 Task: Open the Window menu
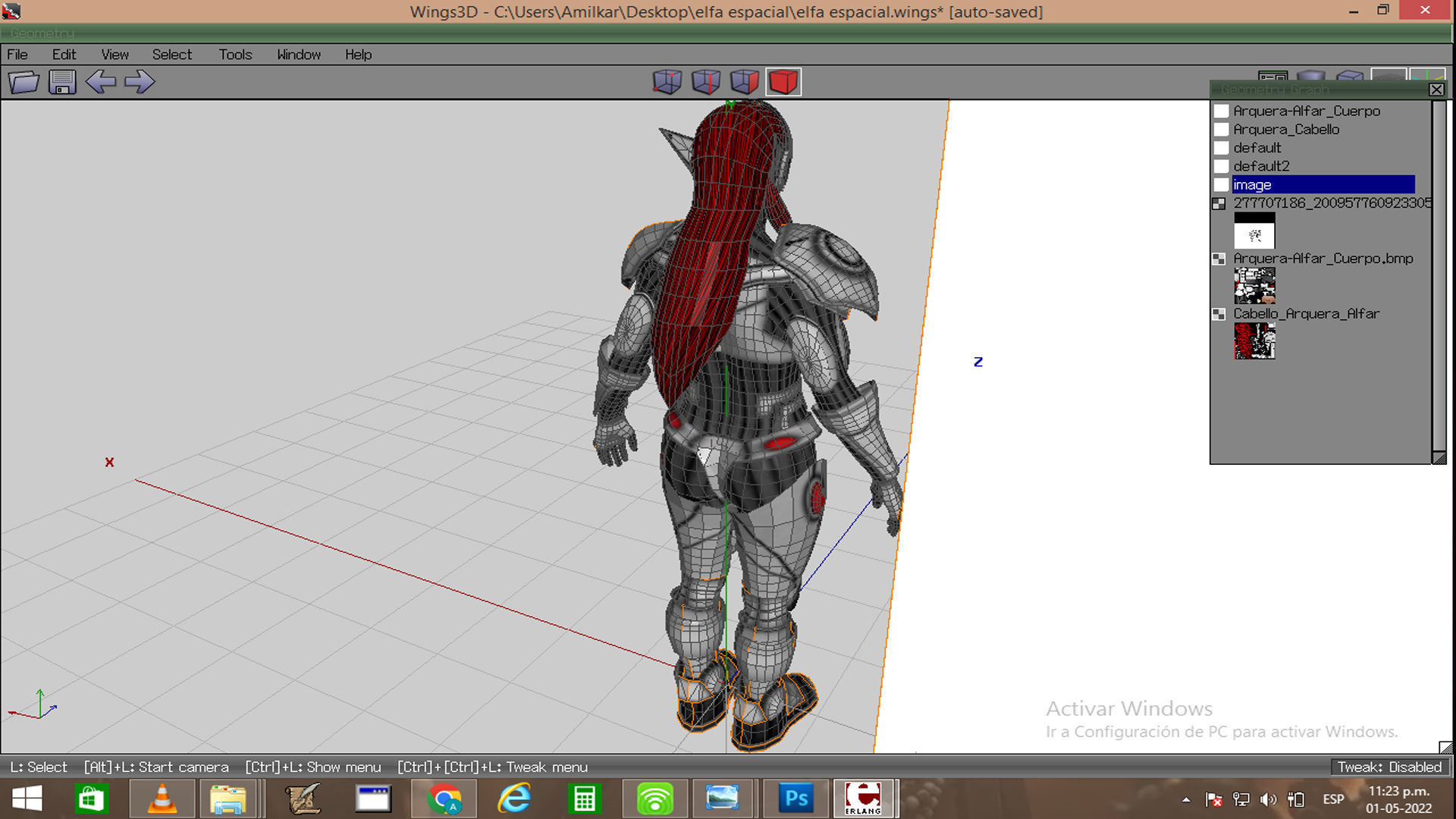[x=299, y=55]
